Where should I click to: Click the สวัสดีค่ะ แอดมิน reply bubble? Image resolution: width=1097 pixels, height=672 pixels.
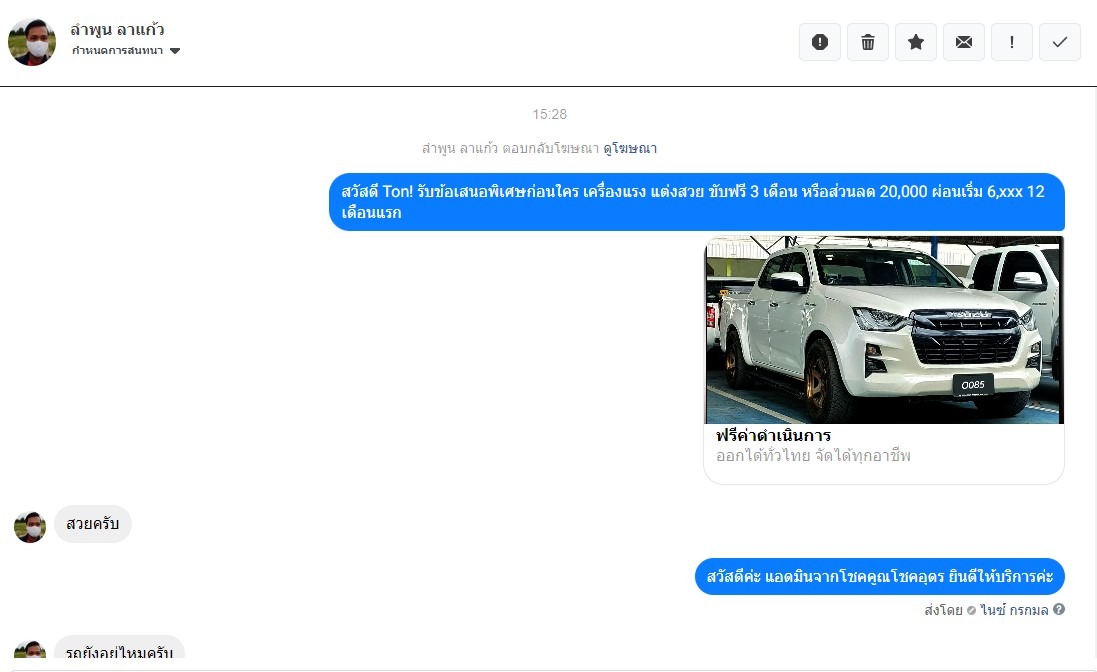879,577
